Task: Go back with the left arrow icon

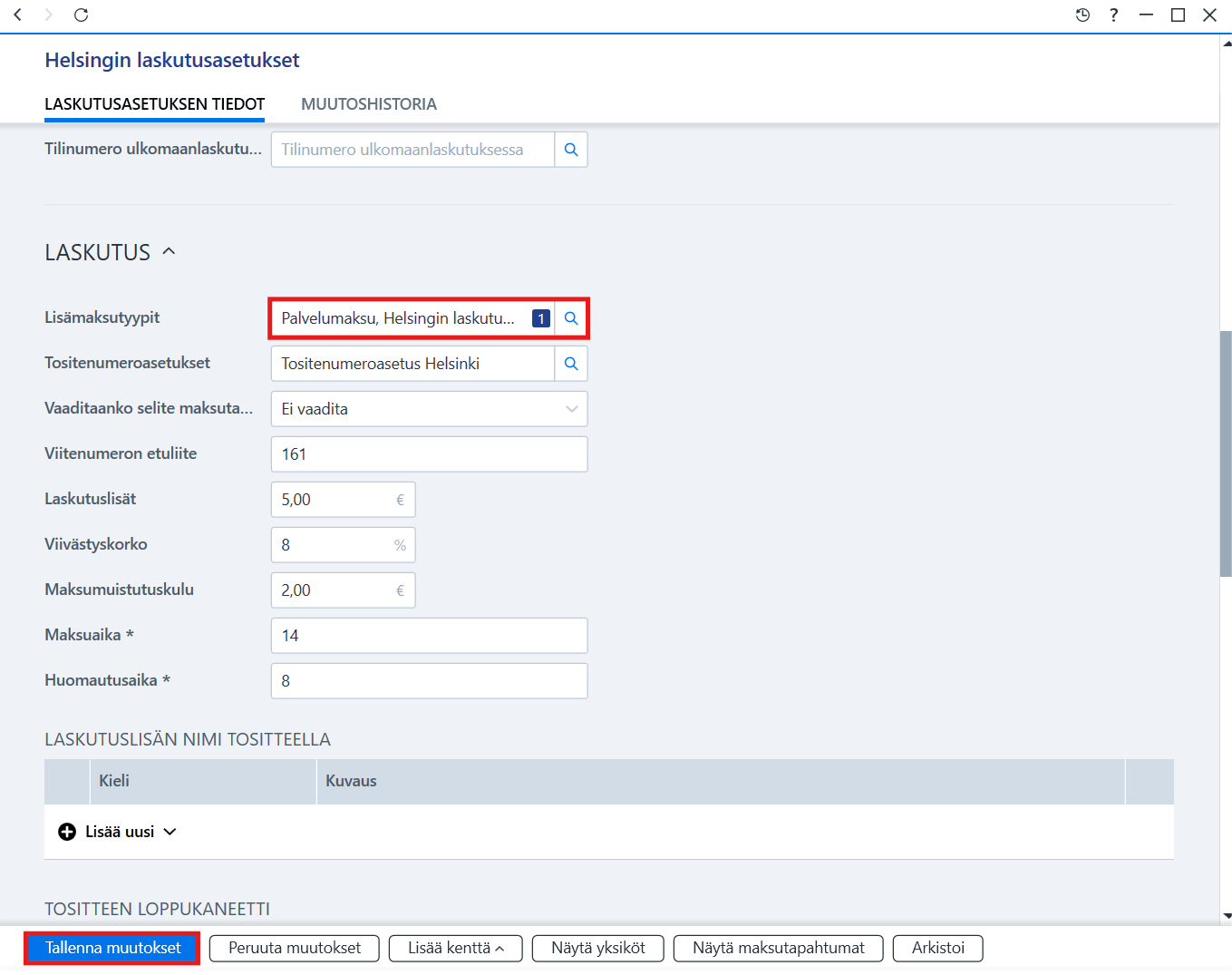Action: (17, 15)
